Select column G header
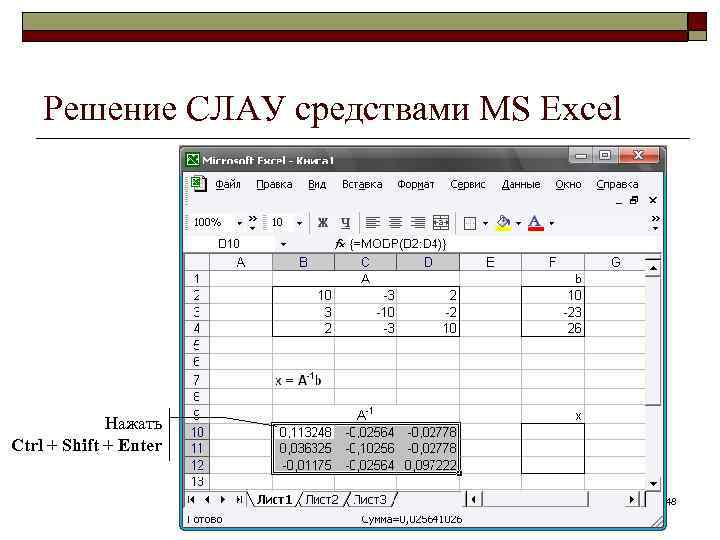720x540 pixels. tap(615, 263)
